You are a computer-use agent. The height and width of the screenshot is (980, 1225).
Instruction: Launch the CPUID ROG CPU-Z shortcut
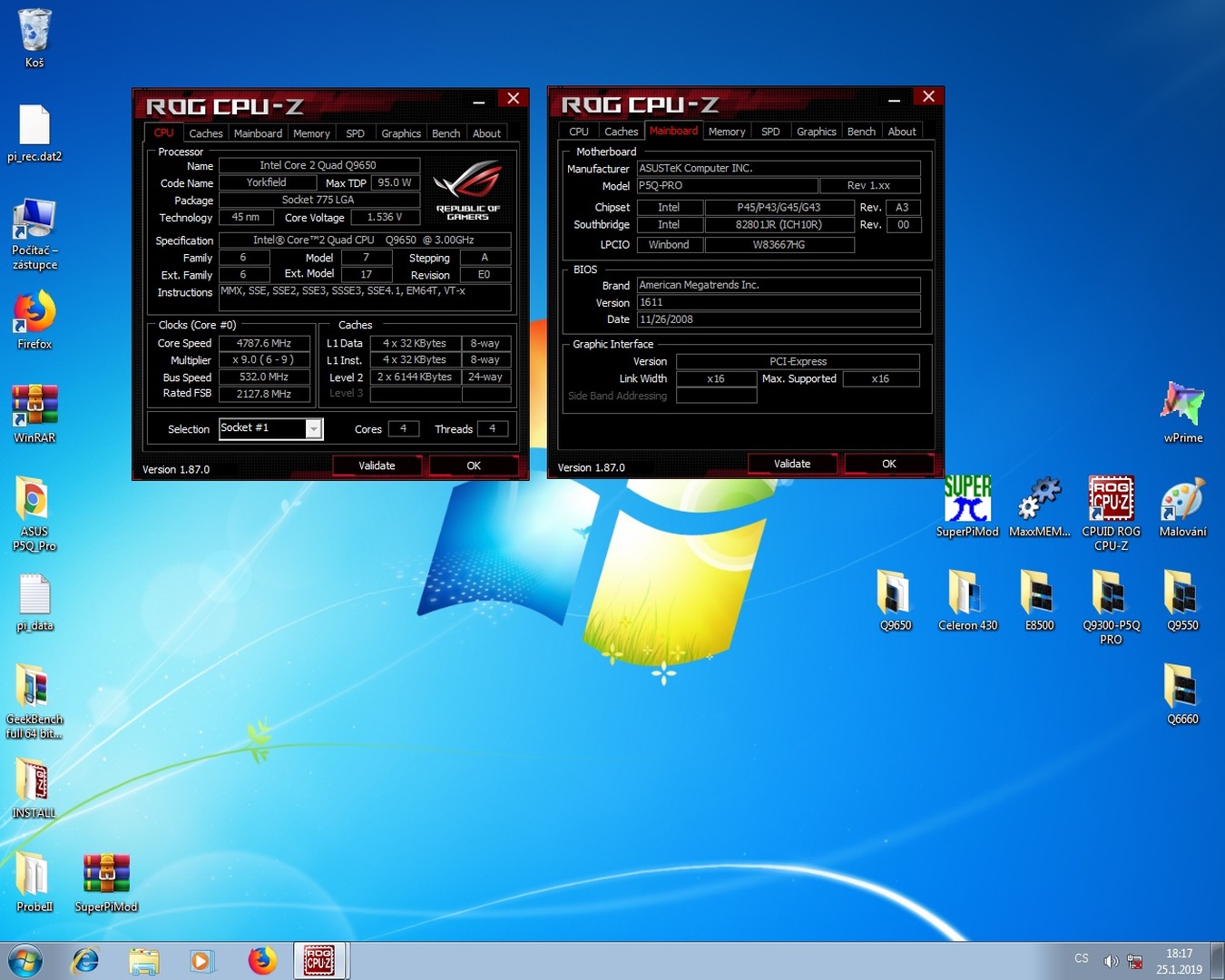1111,514
